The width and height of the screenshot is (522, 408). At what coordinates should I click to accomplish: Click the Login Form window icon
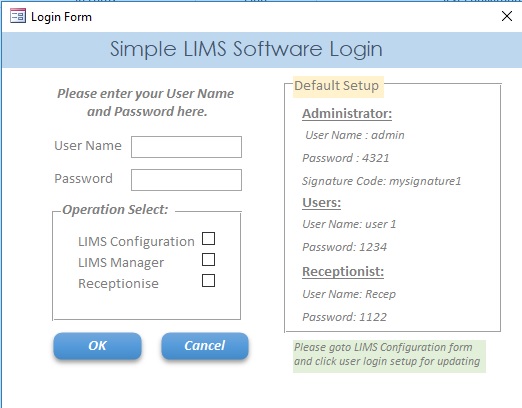[18, 16]
